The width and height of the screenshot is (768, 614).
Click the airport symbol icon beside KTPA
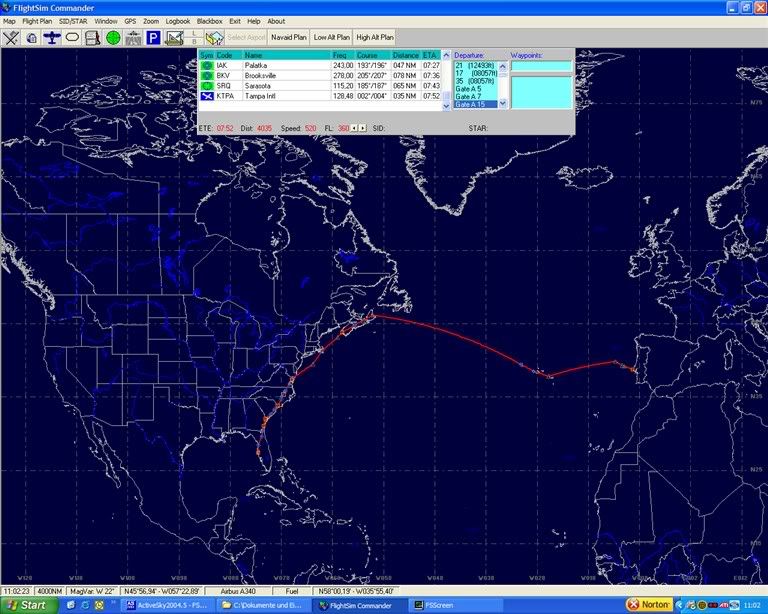[207, 96]
